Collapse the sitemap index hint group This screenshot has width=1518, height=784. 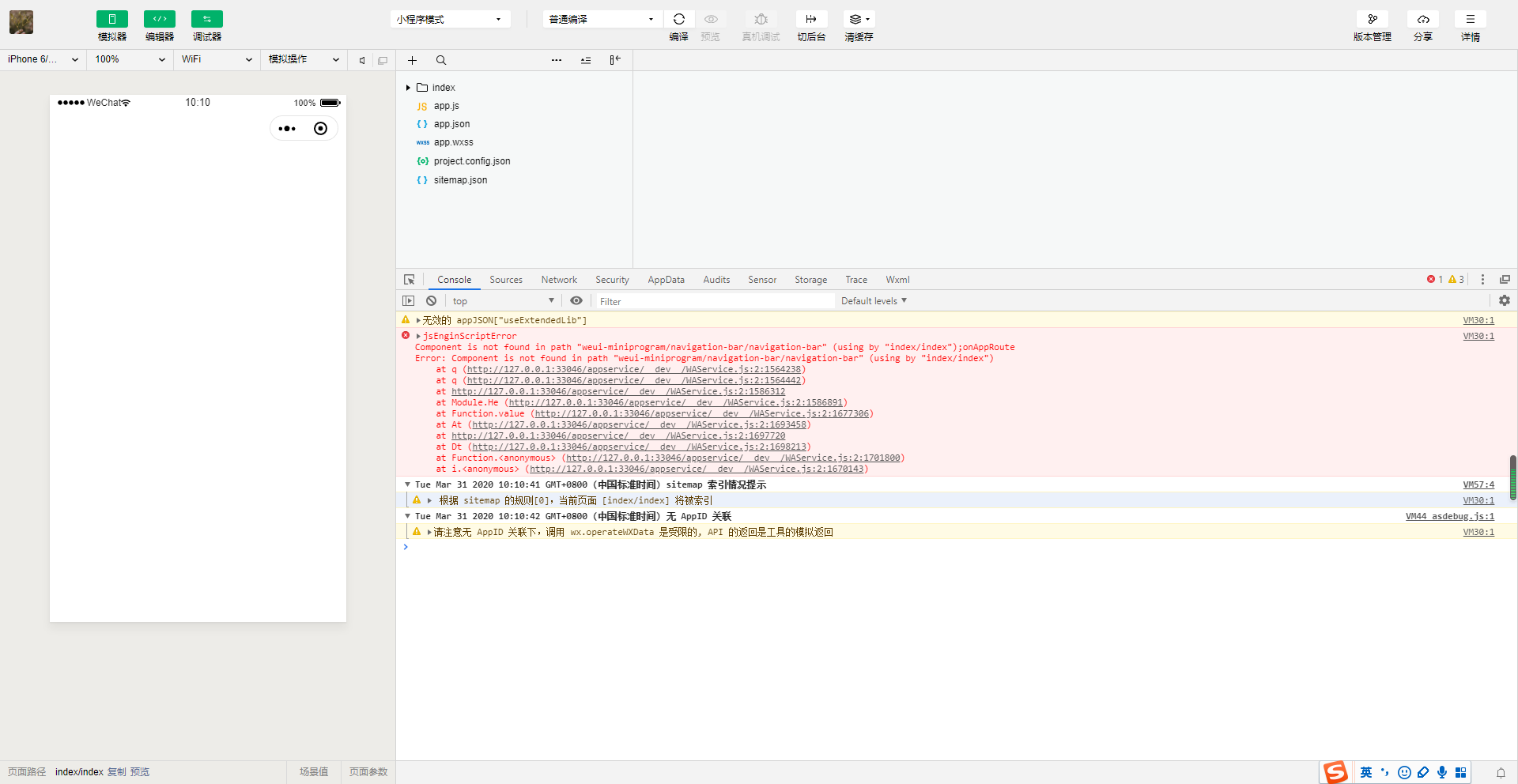[407, 484]
